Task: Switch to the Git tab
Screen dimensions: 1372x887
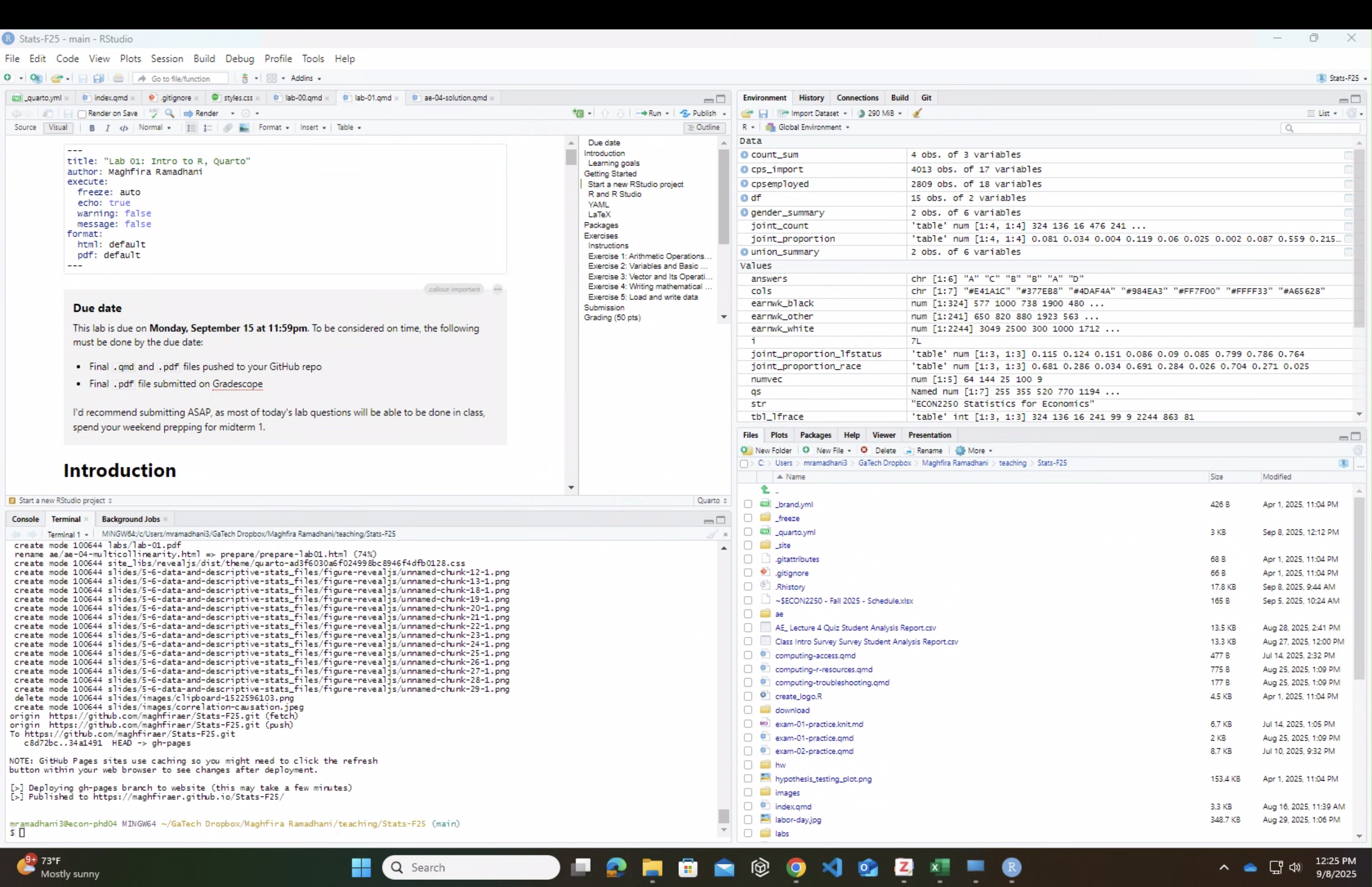Action: tap(926, 98)
